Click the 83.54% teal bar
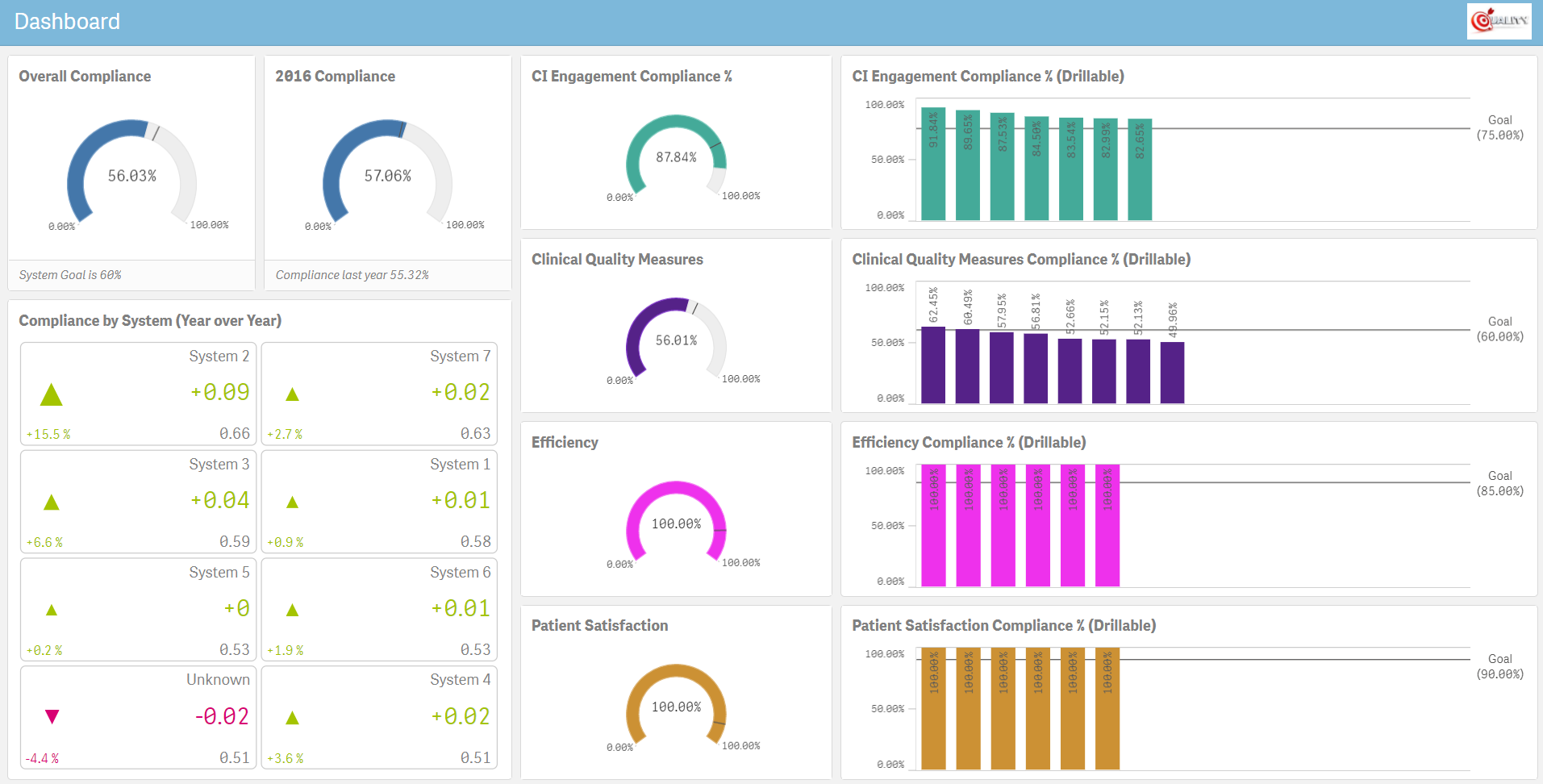The height and width of the screenshot is (784, 1543). tap(1071, 169)
